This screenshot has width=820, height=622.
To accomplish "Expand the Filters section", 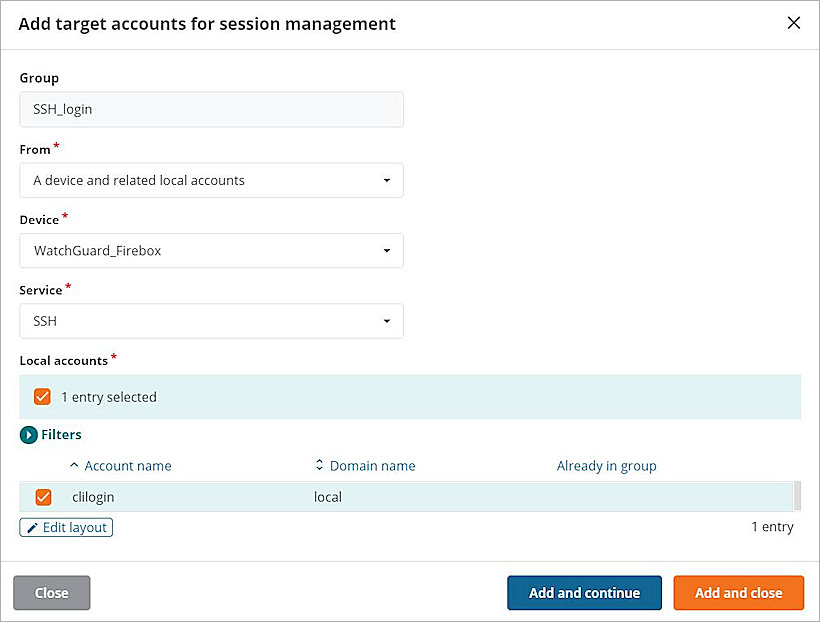I will 58,434.
